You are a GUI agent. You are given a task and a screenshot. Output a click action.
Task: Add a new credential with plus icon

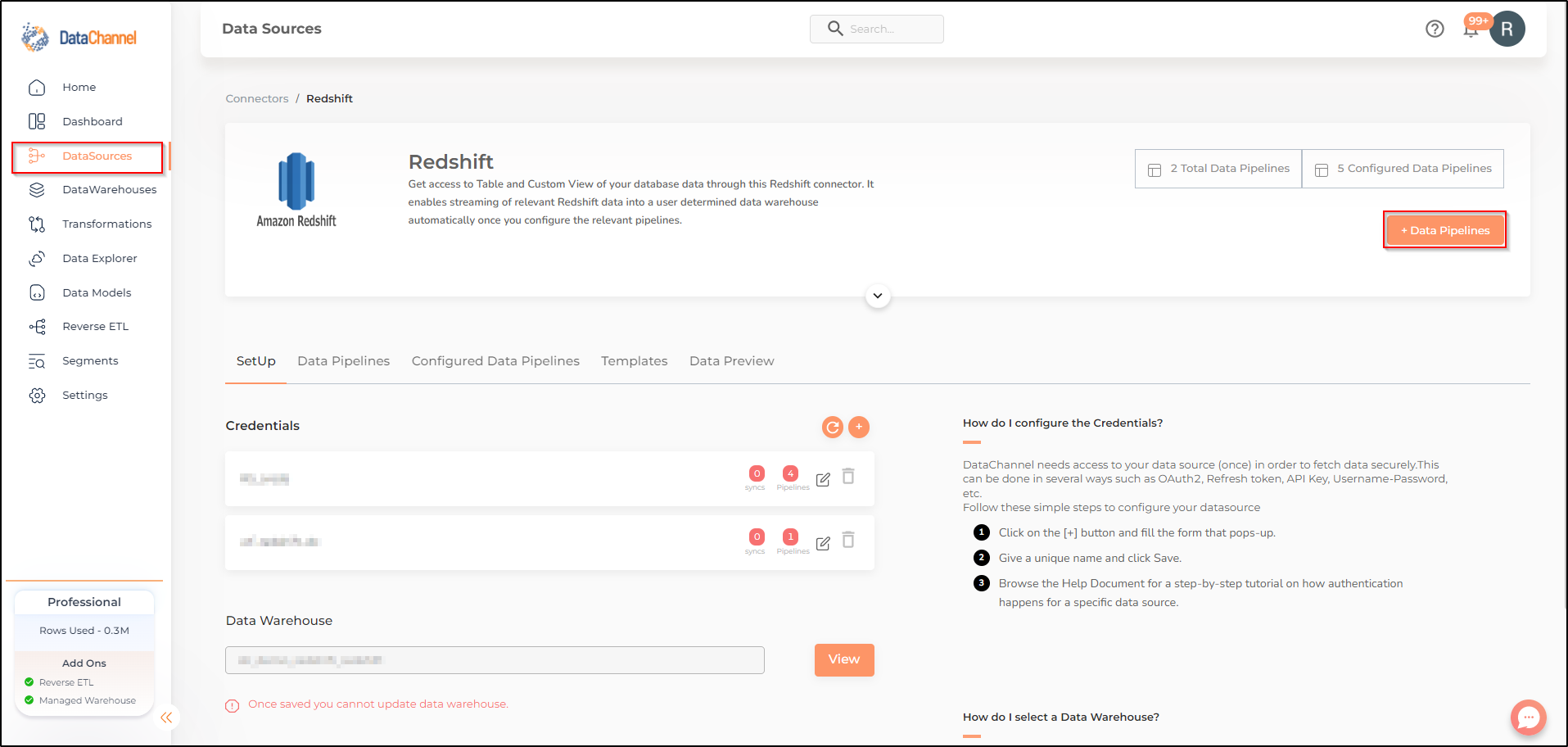859,427
